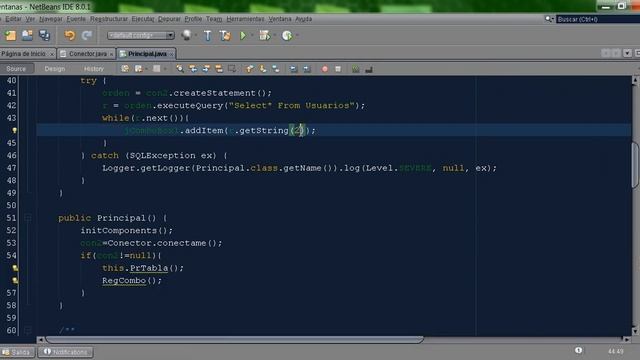Click the Find Selection magnifier icon

[180, 69]
